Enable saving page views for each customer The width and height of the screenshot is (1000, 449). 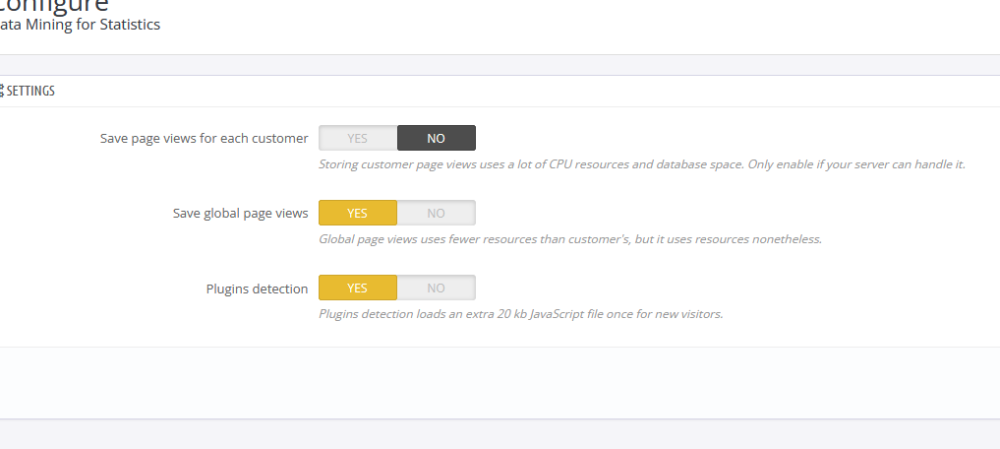click(x=358, y=138)
